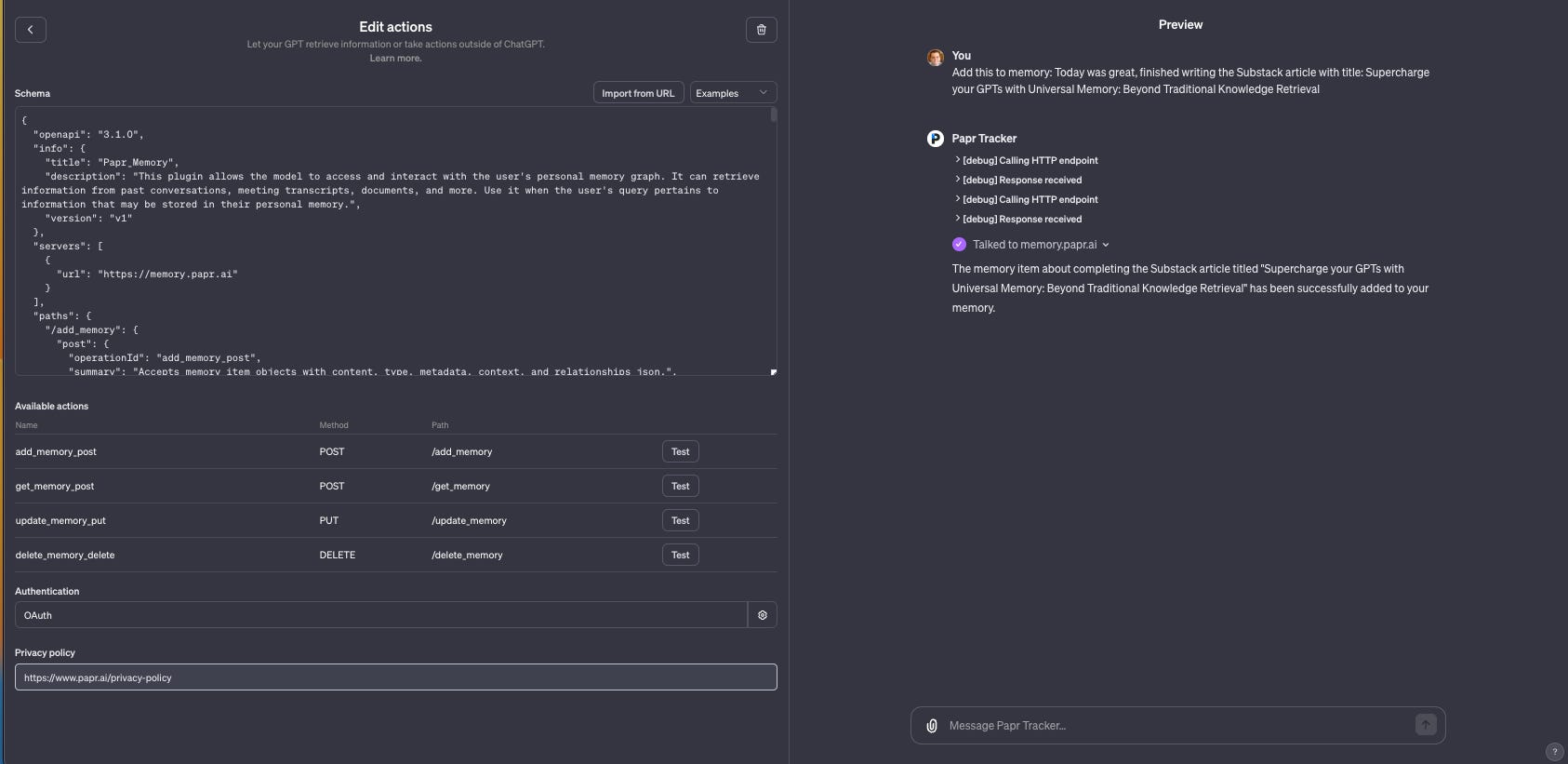Expand the second Response received debug entry
Image resolution: width=1568 pixels, height=764 pixels.
[x=1018, y=219]
